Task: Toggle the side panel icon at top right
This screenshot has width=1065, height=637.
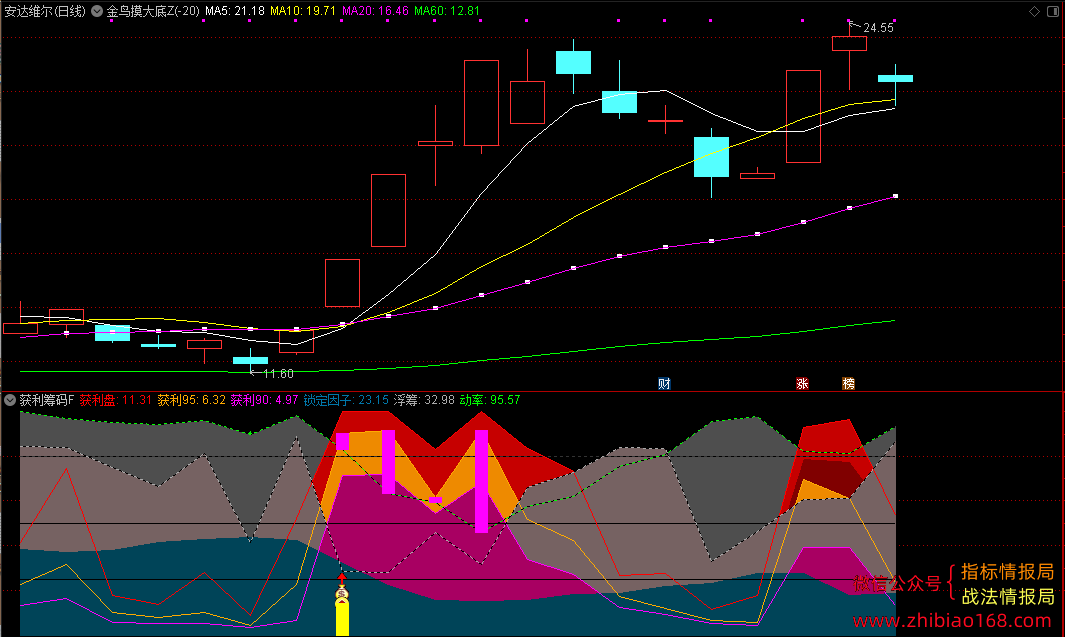Action: [1053, 12]
